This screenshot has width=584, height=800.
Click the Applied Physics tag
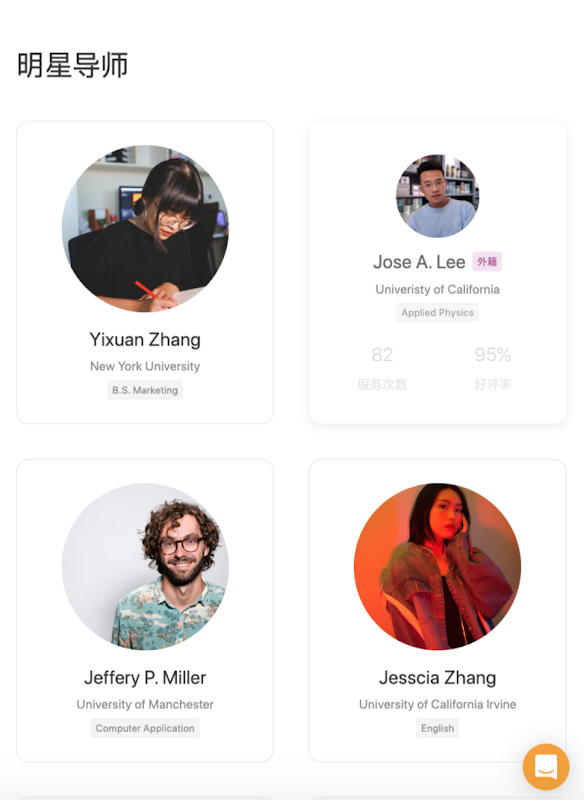438,313
